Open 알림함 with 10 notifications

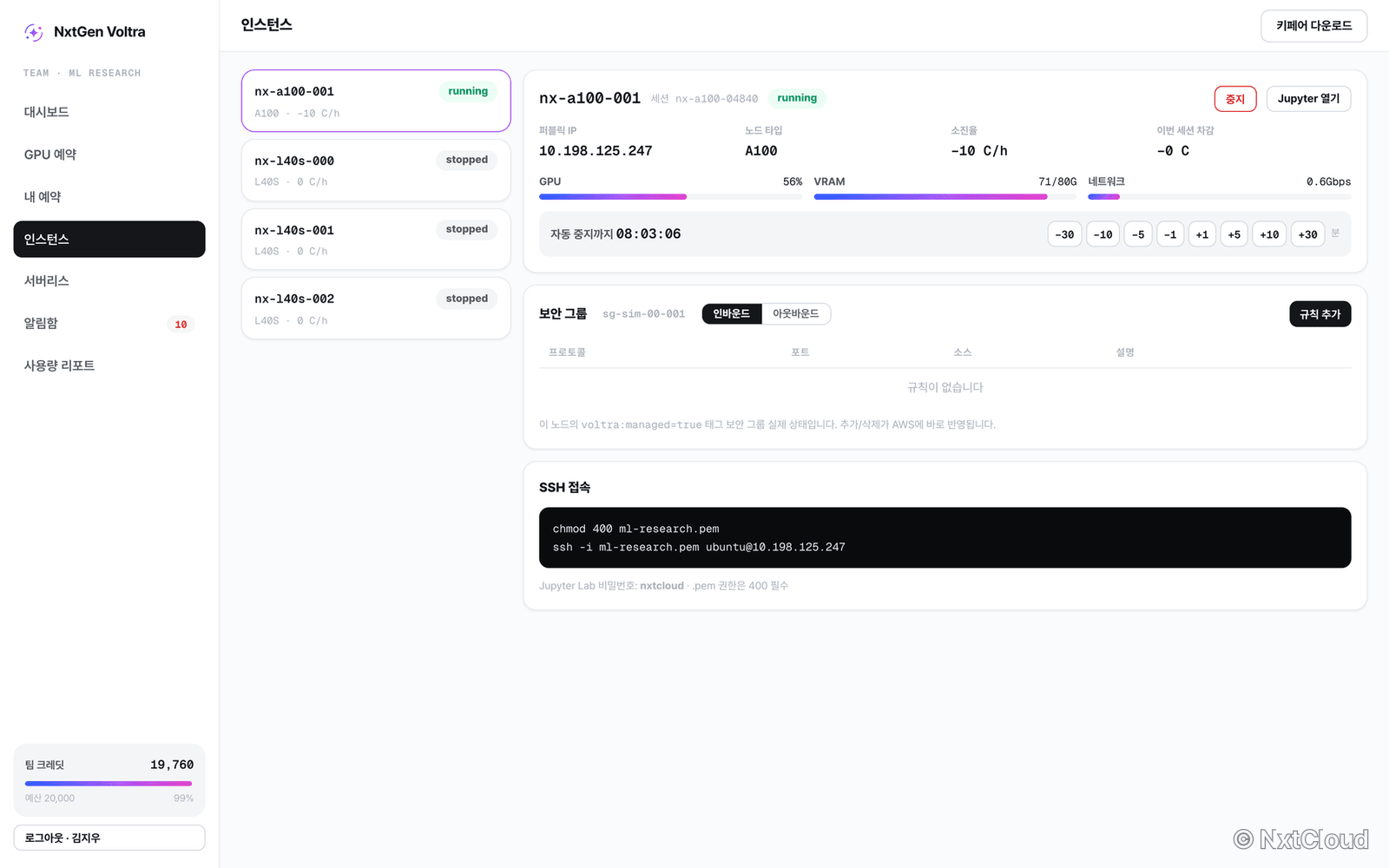109,324
